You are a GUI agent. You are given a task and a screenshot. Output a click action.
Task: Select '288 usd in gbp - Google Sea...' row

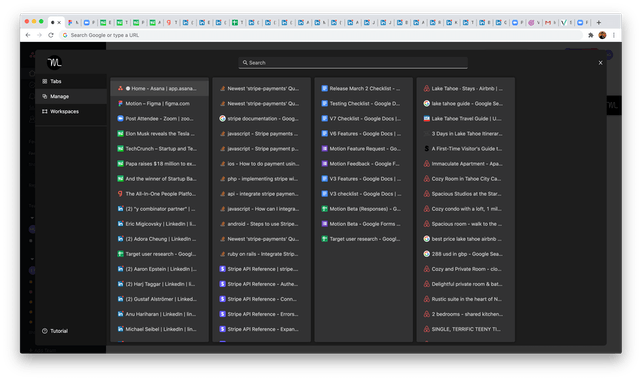point(466,254)
